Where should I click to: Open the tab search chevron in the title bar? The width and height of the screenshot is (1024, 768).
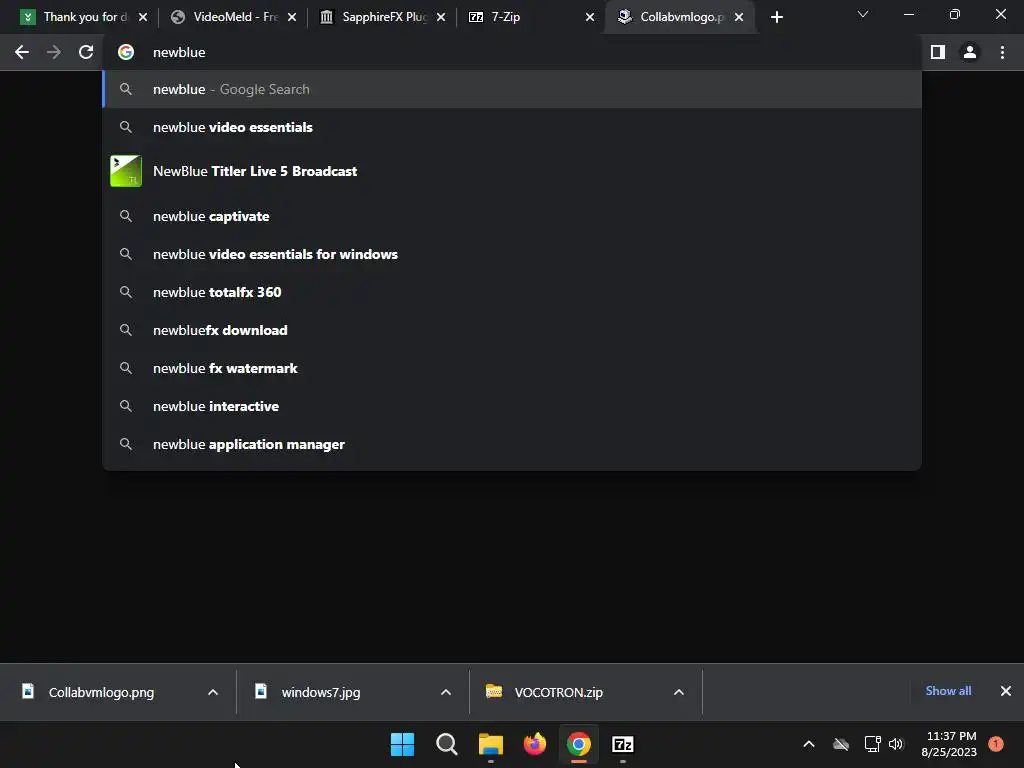click(x=863, y=14)
